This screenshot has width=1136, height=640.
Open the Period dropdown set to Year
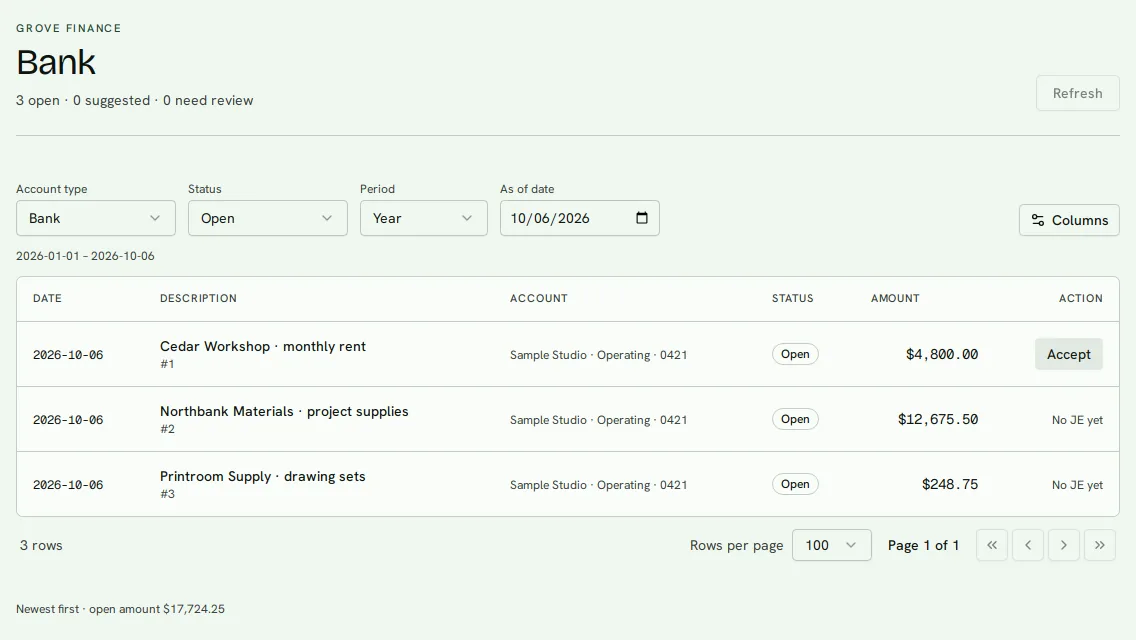point(423,218)
